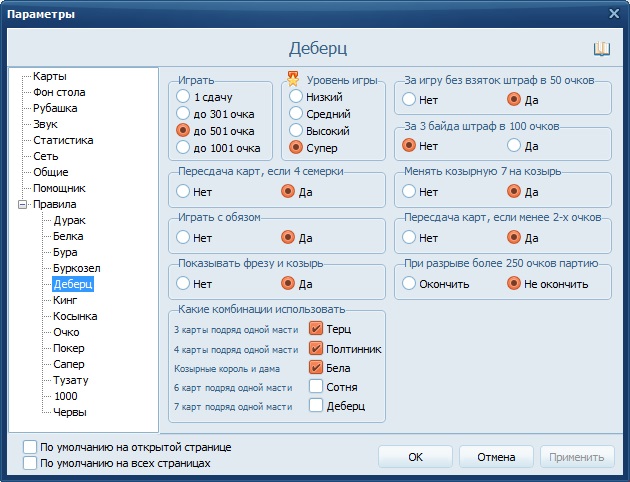Viewport: 630px width, 482px height.
Task: Choose the Тузату rules entry
Action: (72, 380)
